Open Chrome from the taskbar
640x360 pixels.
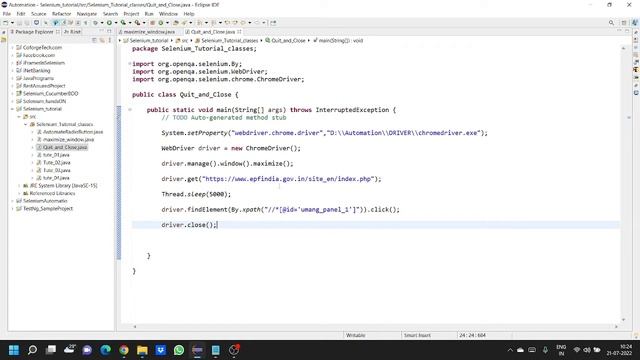(x=124, y=350)
